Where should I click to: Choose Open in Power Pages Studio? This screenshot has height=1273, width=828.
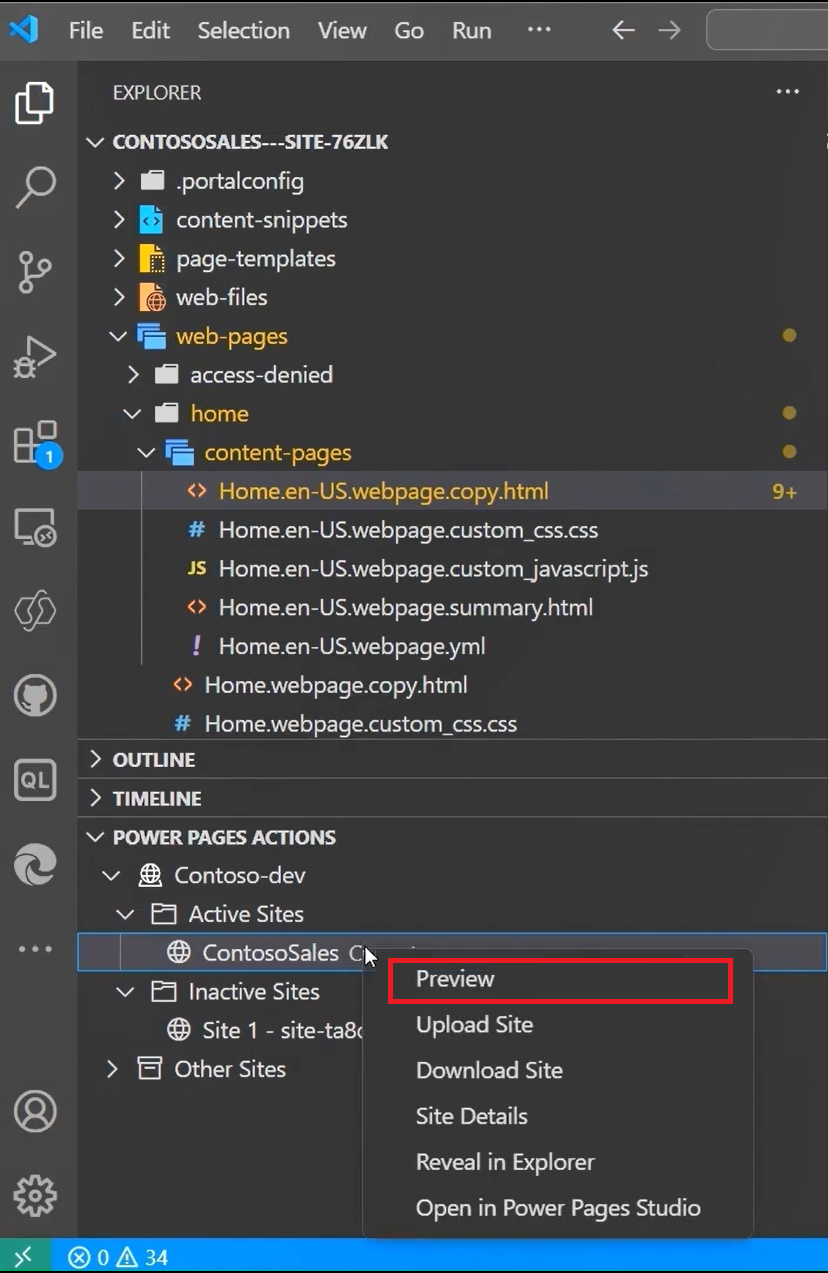coord(558,1208)
